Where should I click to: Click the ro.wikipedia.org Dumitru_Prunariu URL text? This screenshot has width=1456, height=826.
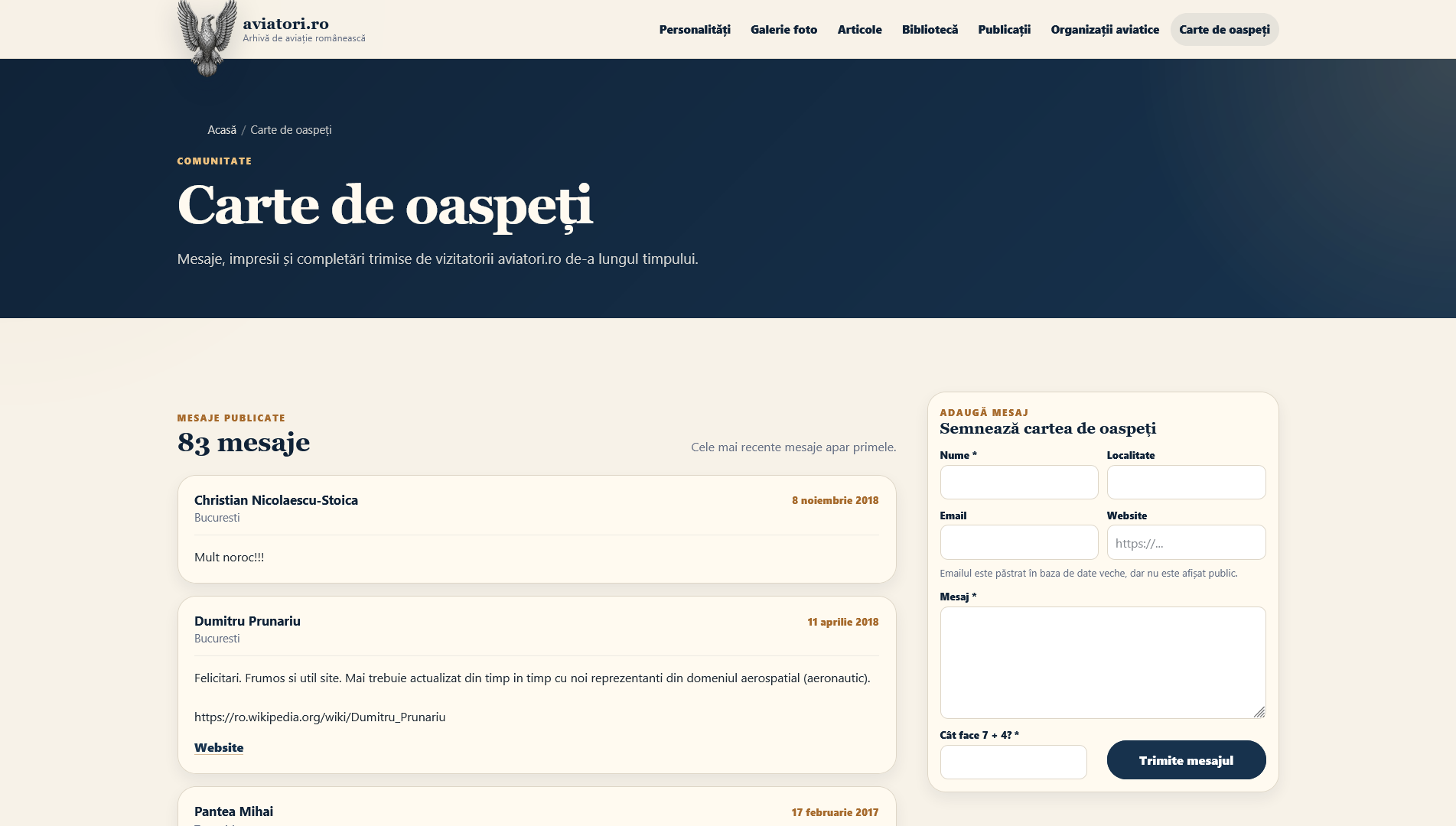coord(320,717)
